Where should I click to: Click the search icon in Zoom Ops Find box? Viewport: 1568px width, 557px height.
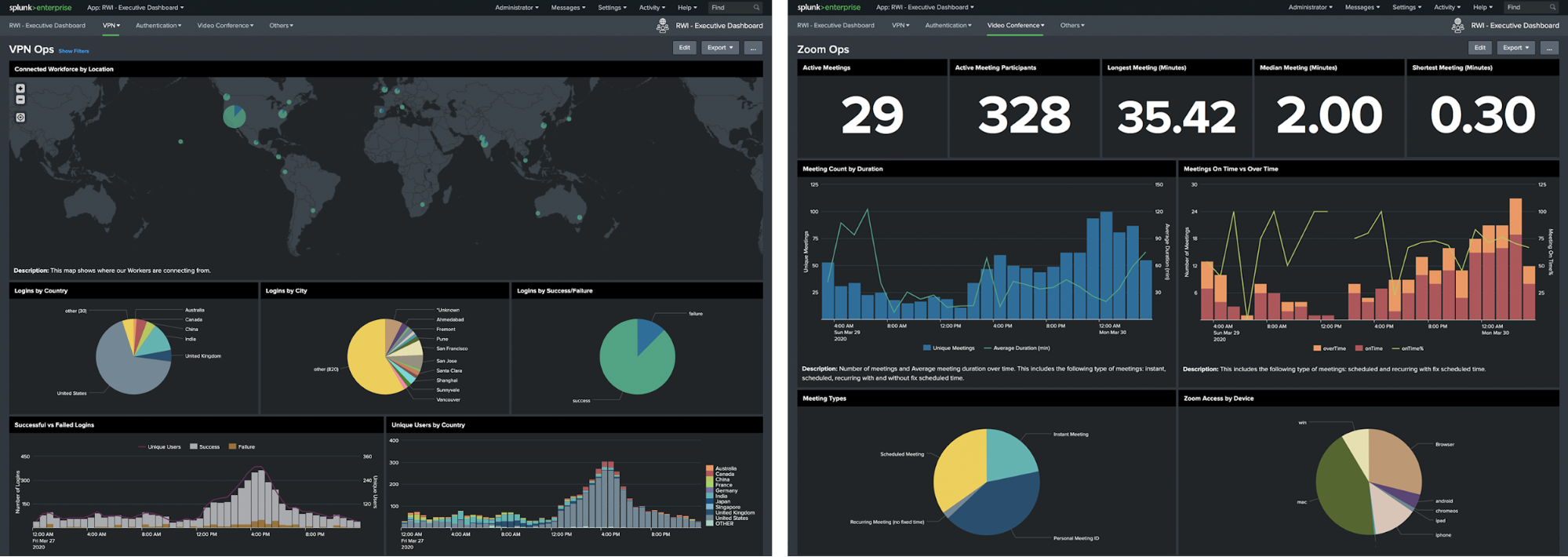[x=1552, y=7]
